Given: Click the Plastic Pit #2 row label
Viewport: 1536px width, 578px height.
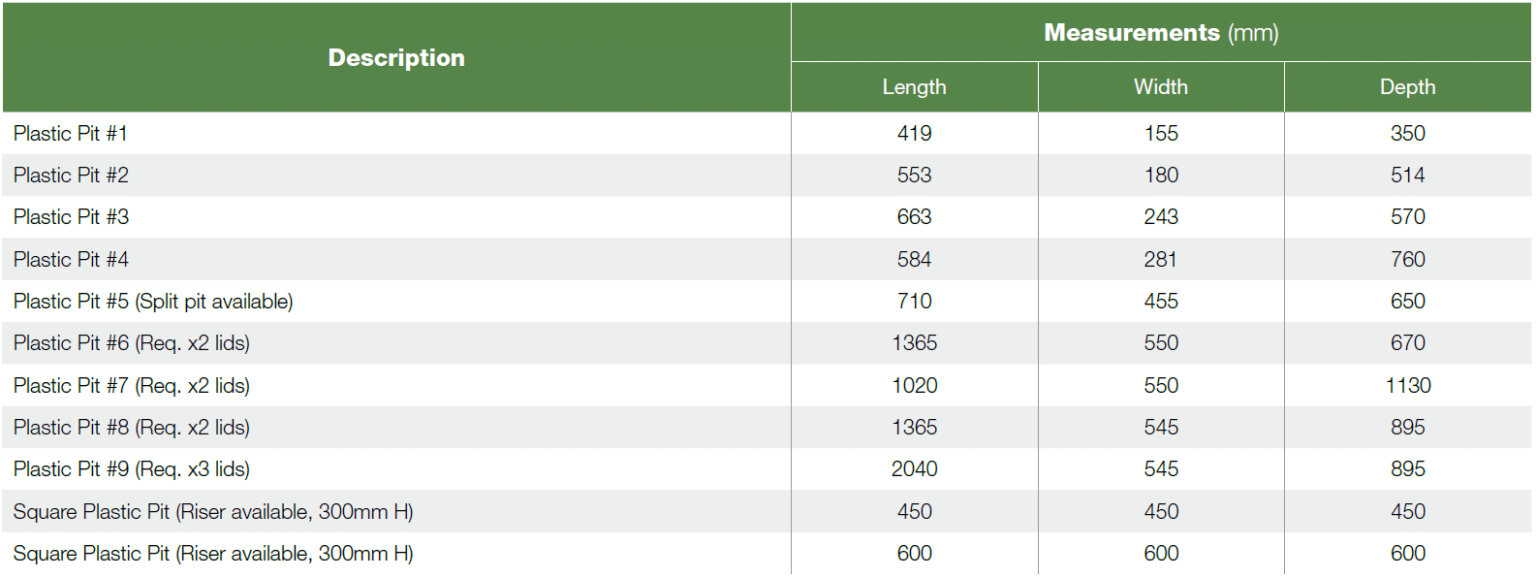Looking at the screenshot, I should coord(71,175).
